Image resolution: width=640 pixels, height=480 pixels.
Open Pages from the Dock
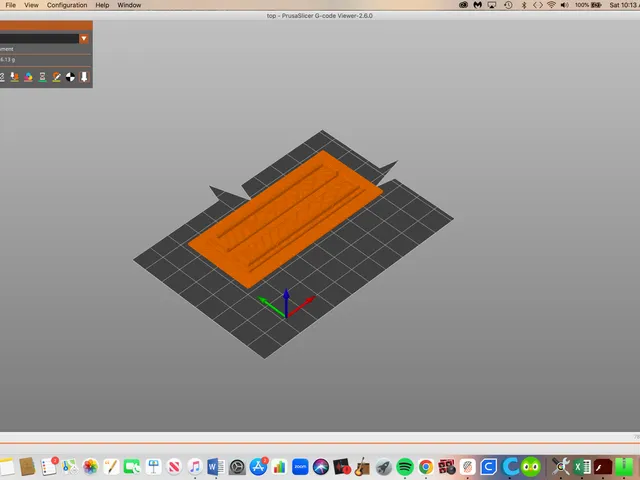(x=111, y=467)
